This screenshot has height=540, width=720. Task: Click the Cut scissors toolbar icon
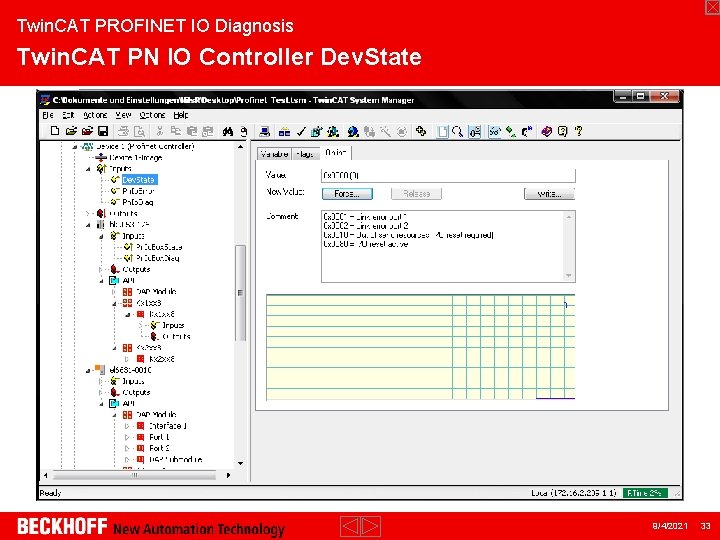click(x=159, y=131)
